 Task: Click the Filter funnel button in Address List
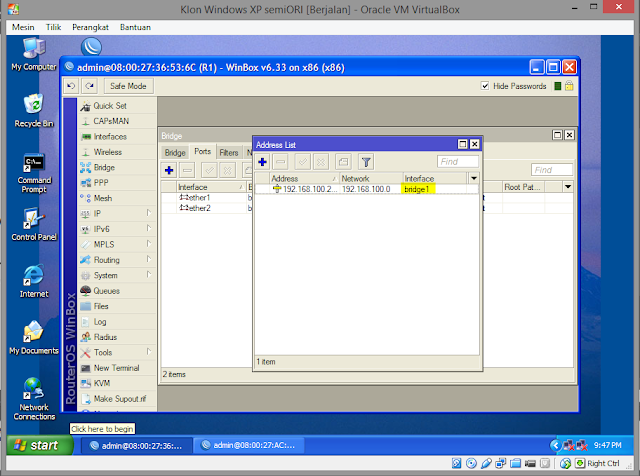coord(366,162)
